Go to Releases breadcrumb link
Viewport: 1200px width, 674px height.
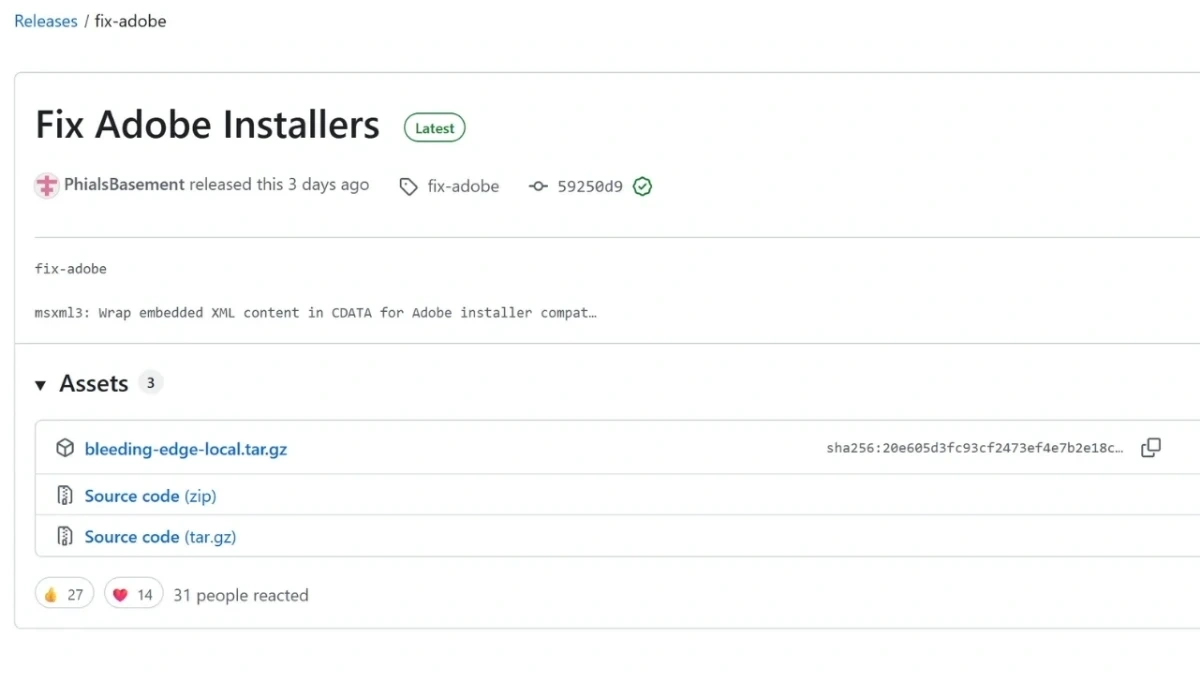click(x=45, y=21)
